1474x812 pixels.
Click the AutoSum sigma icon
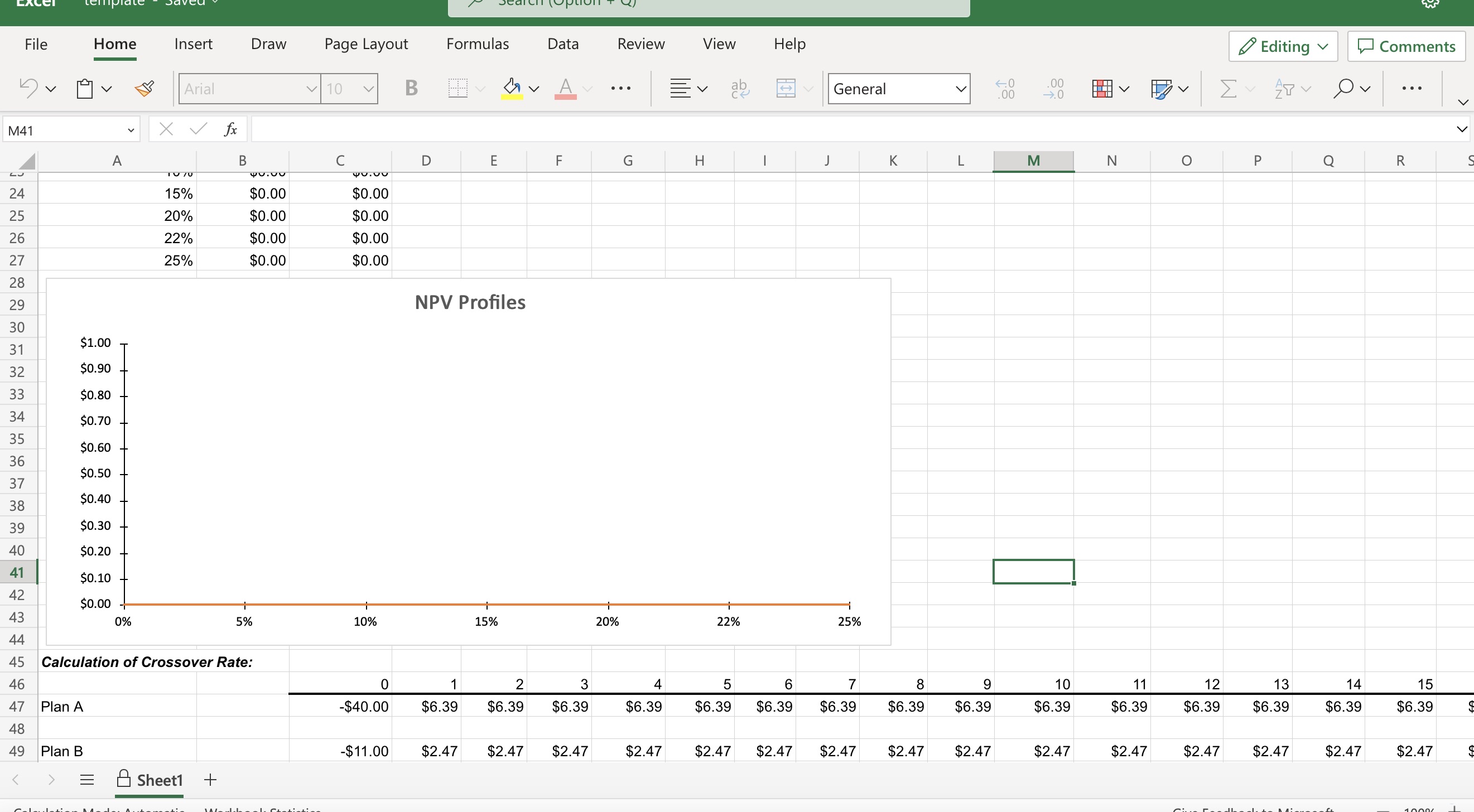[x=1228, y=89]
